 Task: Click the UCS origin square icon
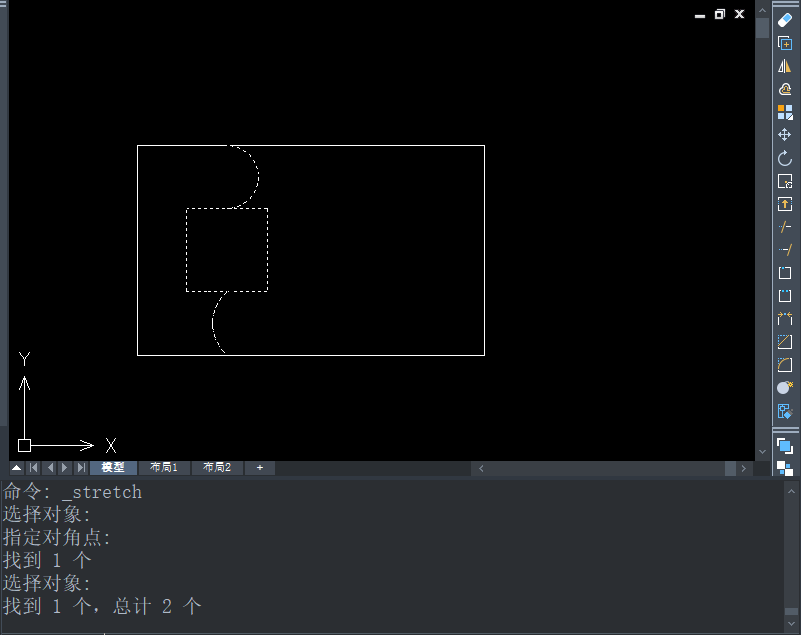[x=25, y=445]
